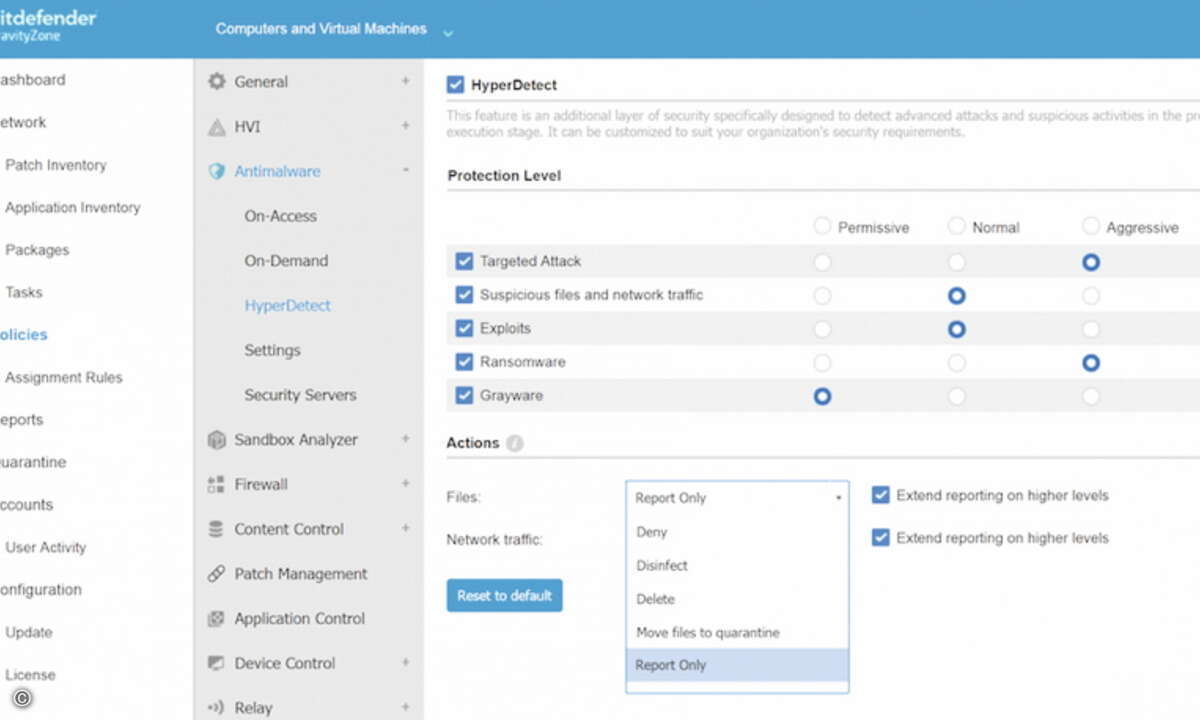Click the Actions info icon
The height and width of the screenshot is (720, 1200).
click(514, 443)
